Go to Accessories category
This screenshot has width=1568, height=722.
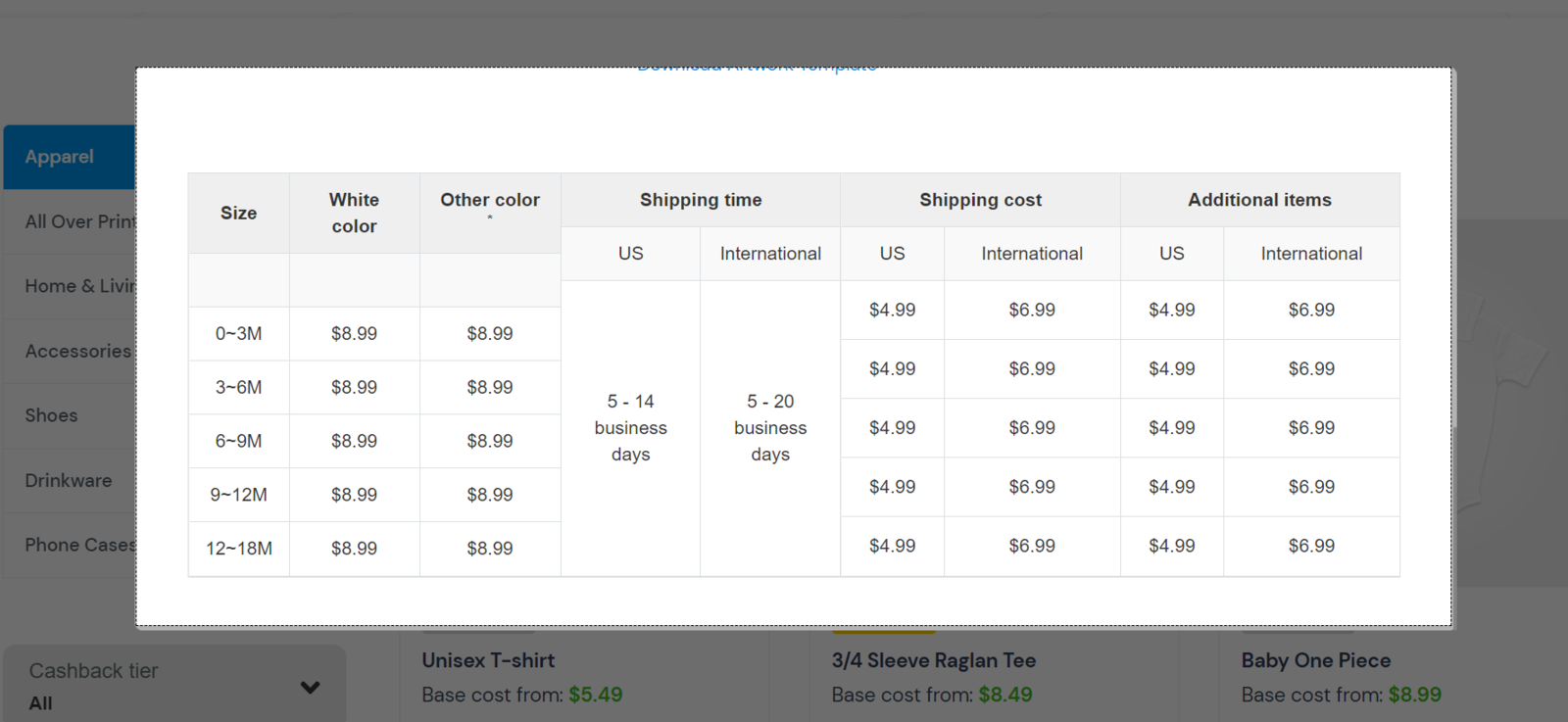click(x=76, y=351)
